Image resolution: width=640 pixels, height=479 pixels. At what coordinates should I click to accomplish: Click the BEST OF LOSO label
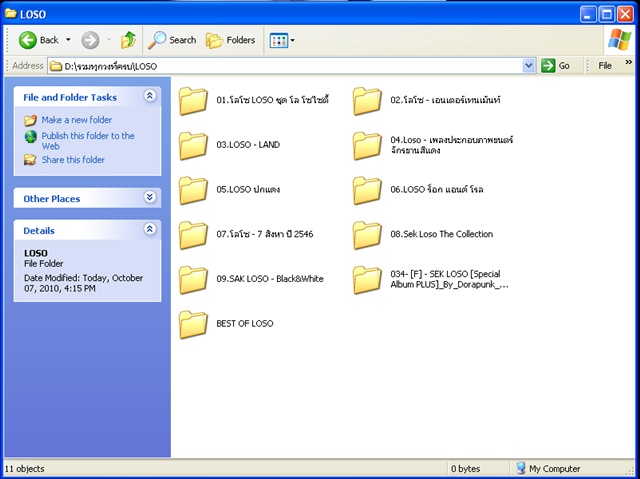tap(245, 324)
